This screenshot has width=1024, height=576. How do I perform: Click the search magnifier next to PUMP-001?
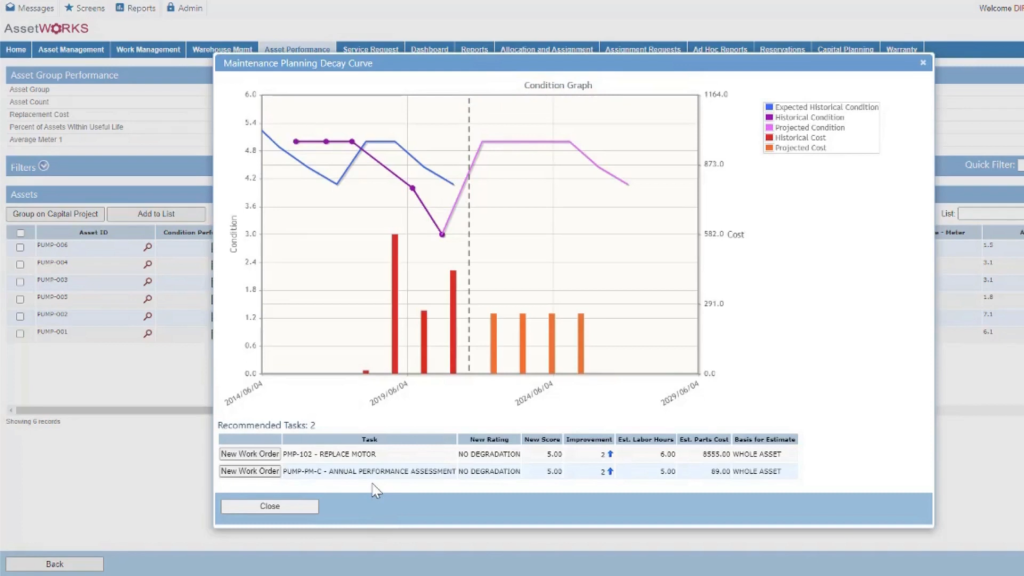click(148, 332)
